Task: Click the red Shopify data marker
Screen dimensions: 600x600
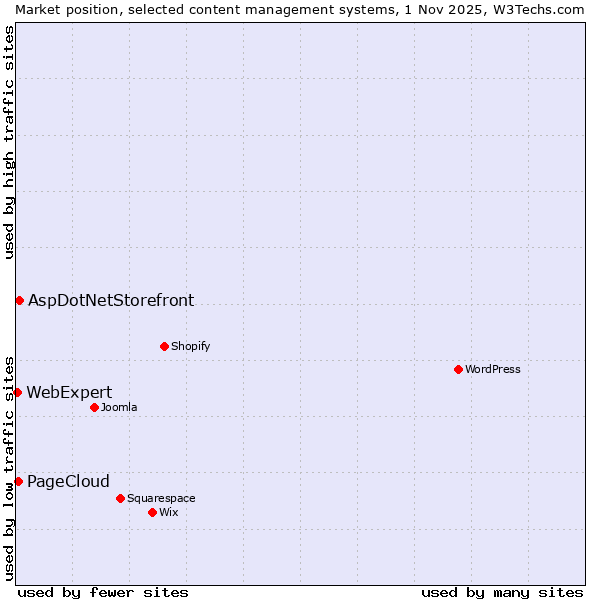Action: (164, 346)
